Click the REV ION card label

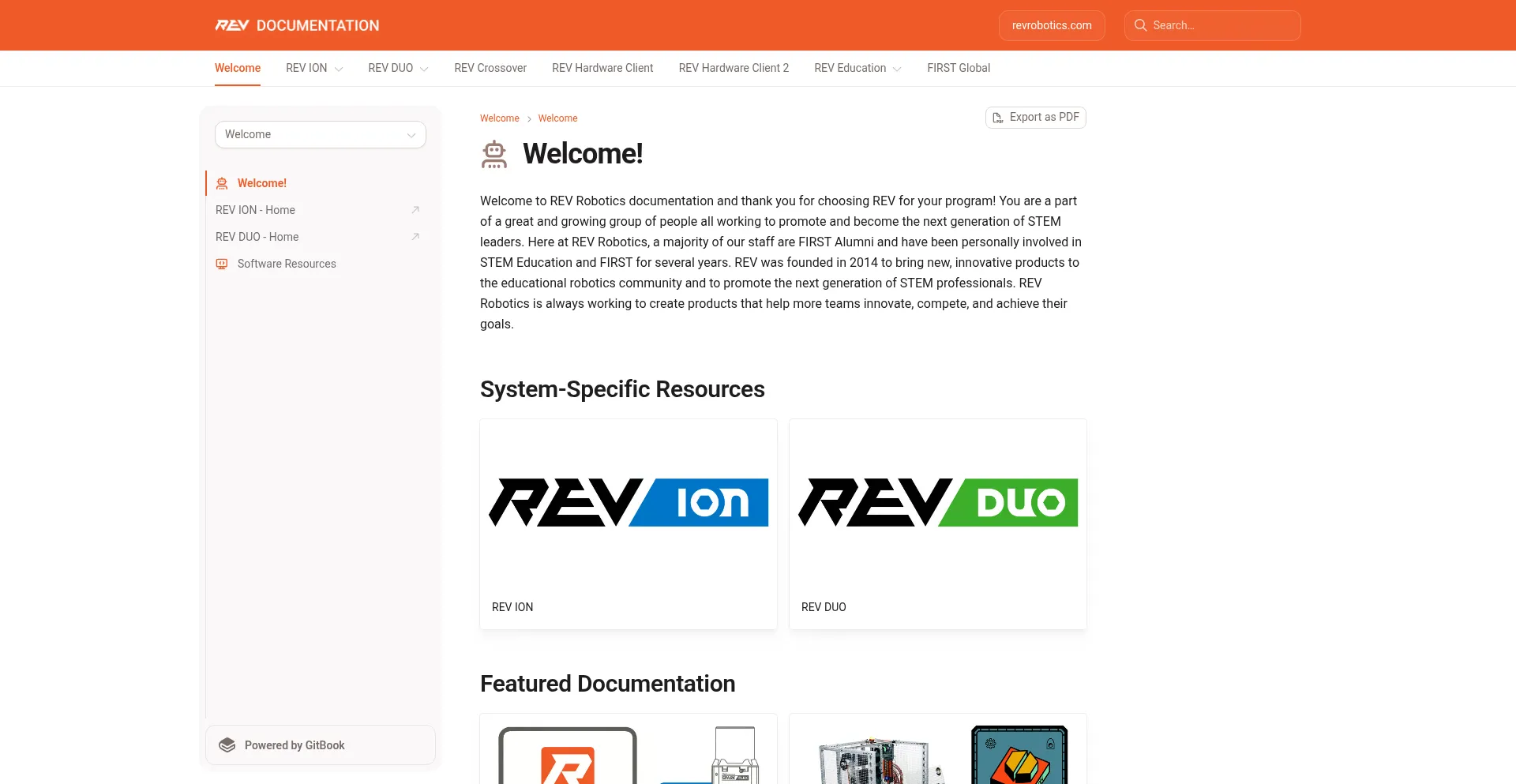click(512, 607)
